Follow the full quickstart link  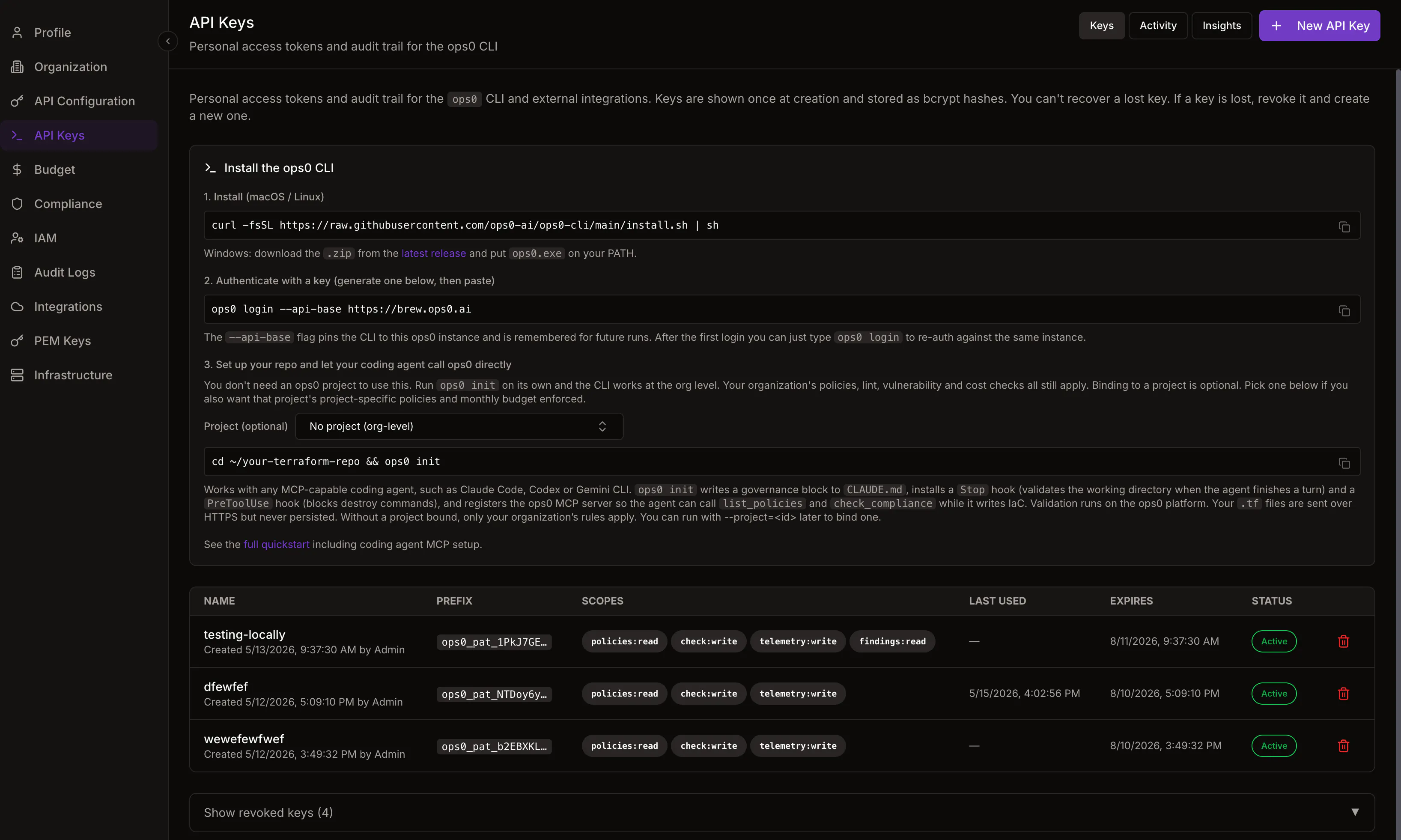click(276, 545)
